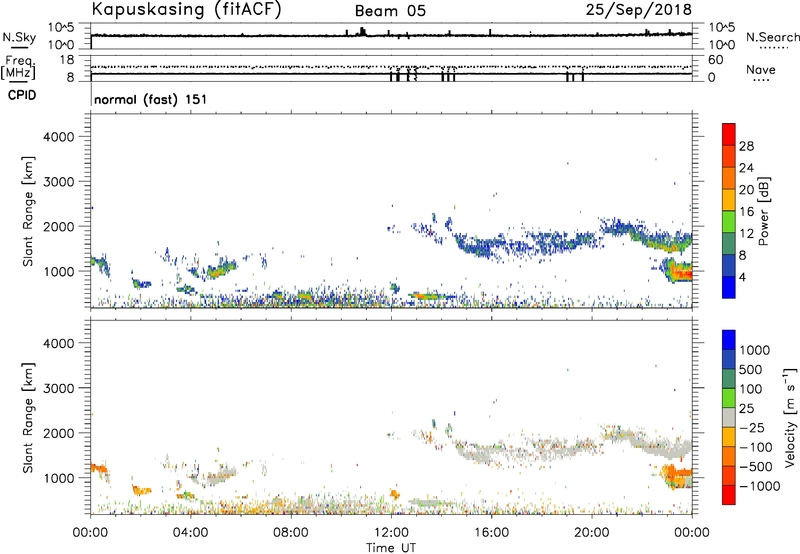
Task: Click the 'CPID' label
Action: [22, 95]
